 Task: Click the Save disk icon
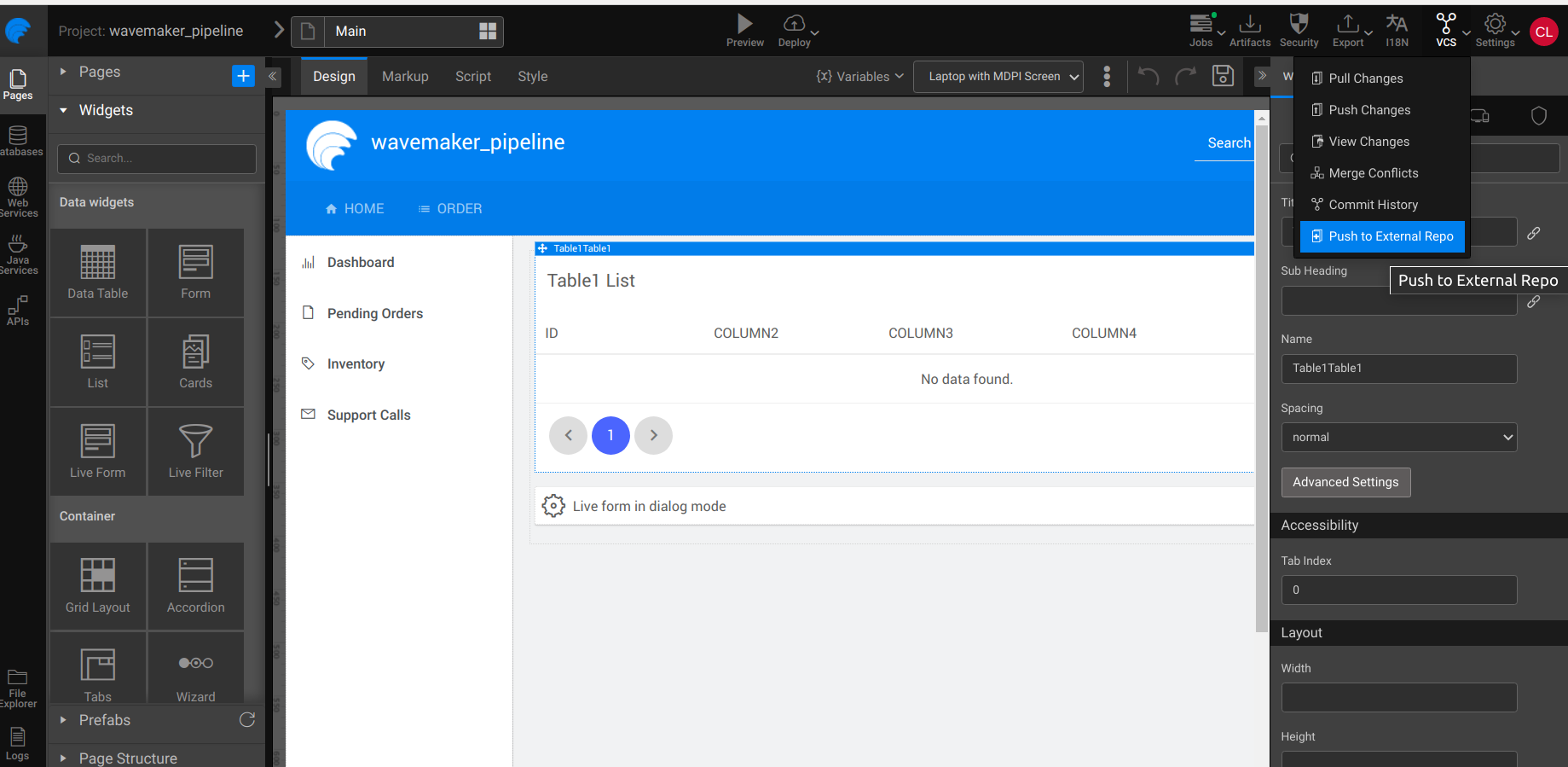[x=1223, y=76]
